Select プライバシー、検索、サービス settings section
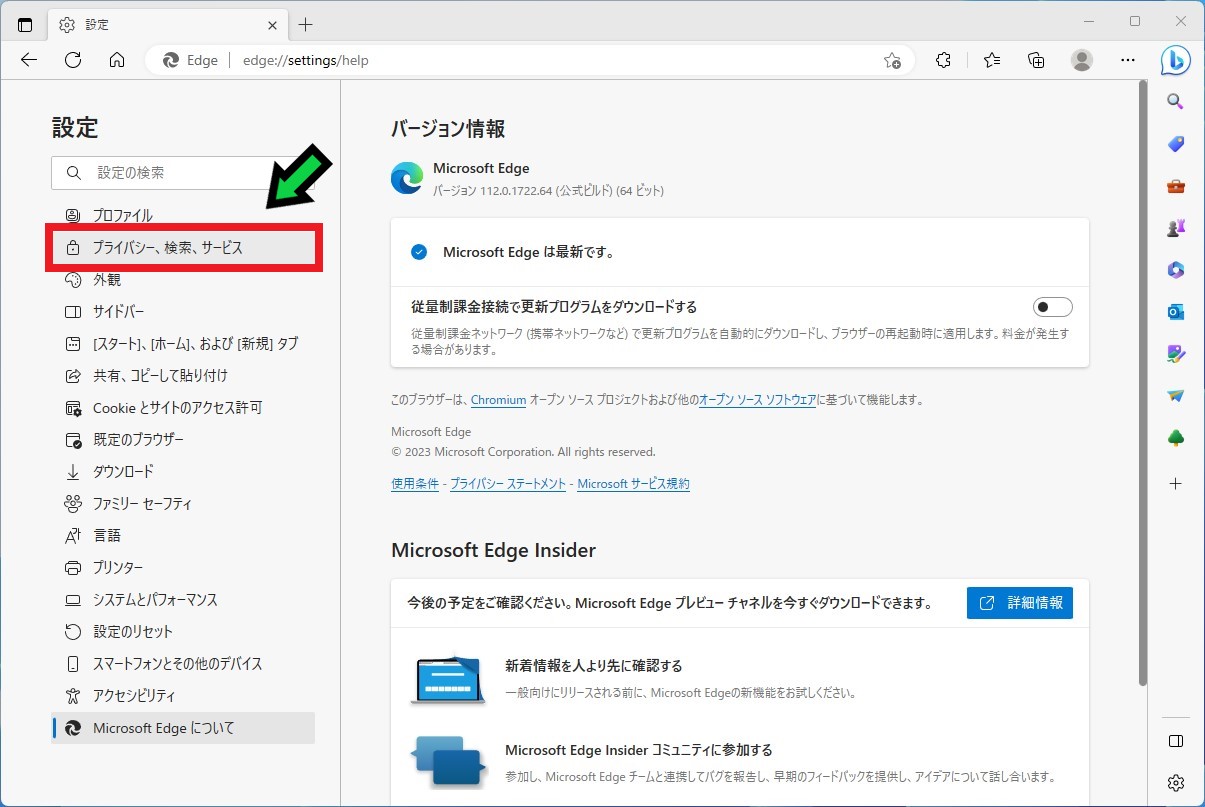Image resolution: width=1205 pixels, height=807 pixels. click(x=185, y=247)
